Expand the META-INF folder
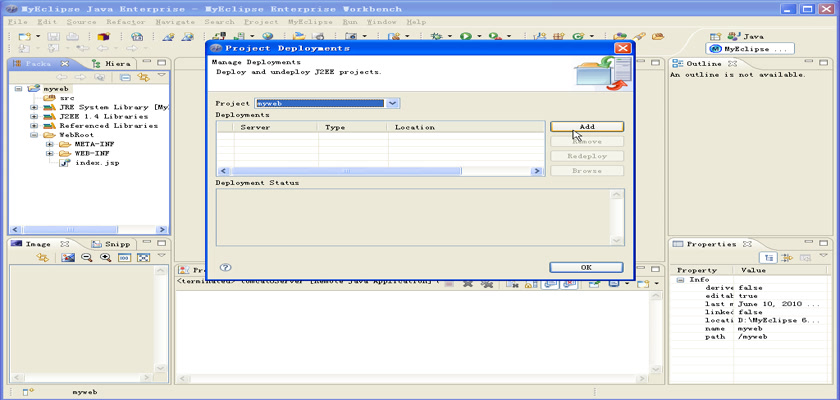 point(49,144)
